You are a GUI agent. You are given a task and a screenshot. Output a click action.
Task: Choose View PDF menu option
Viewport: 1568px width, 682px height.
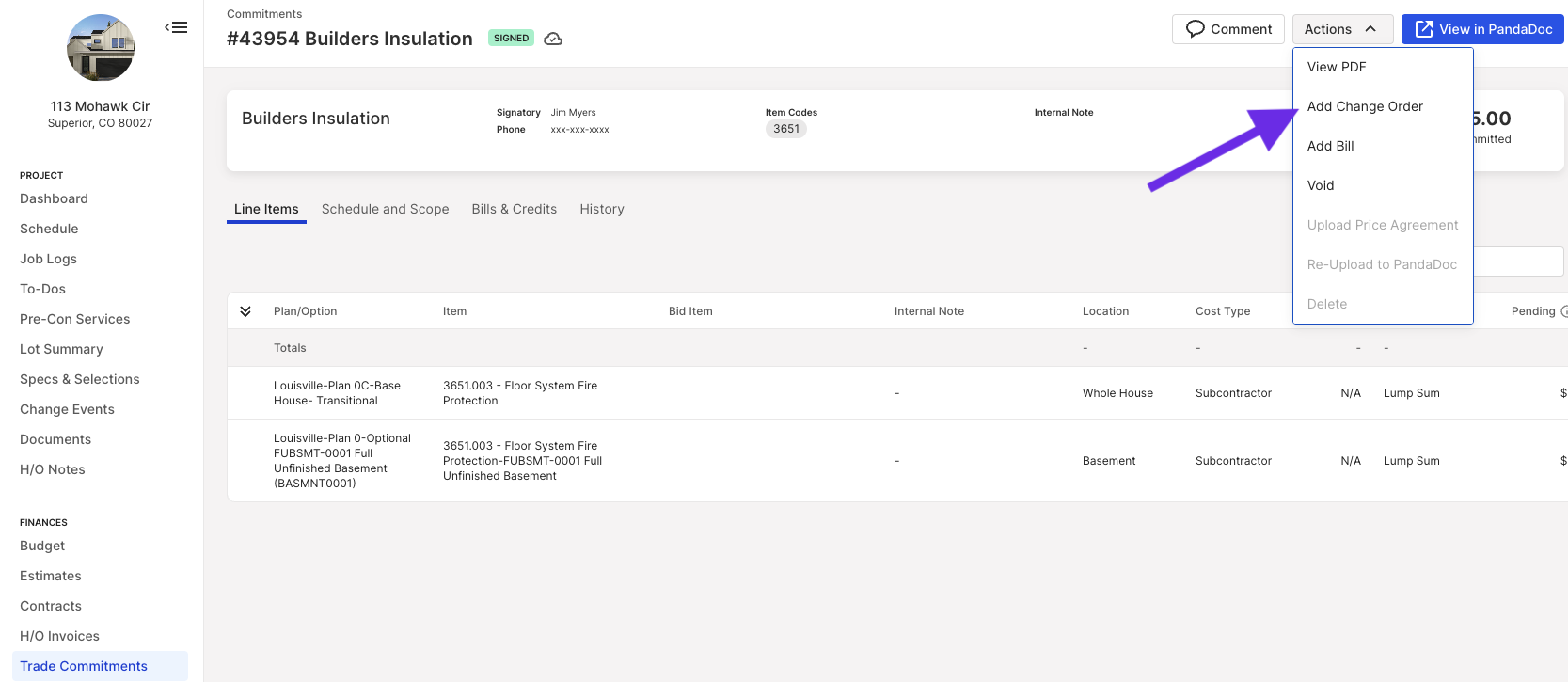tap(1337, 67)
